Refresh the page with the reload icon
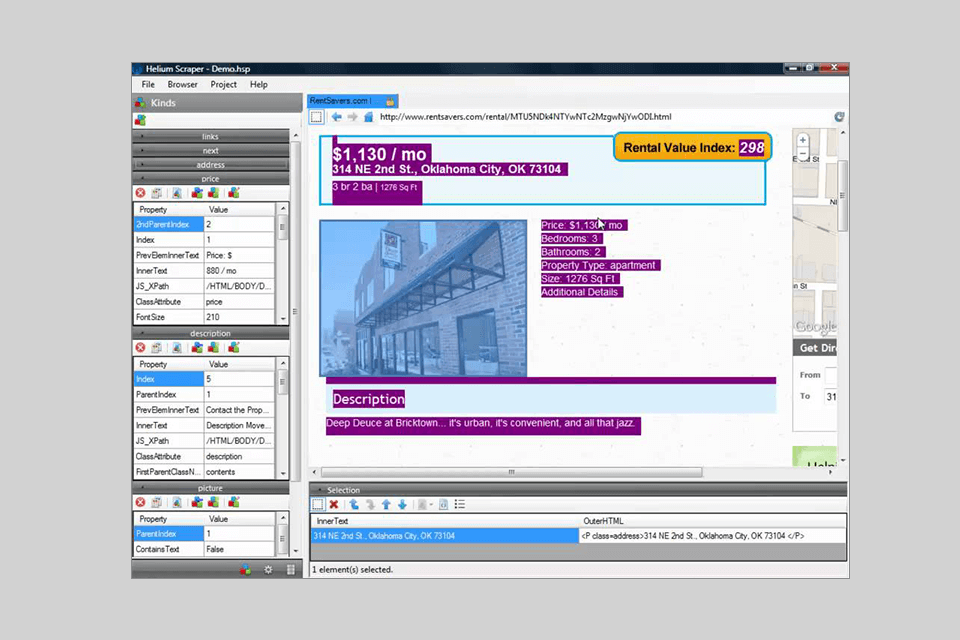 (x=839, y=117)
